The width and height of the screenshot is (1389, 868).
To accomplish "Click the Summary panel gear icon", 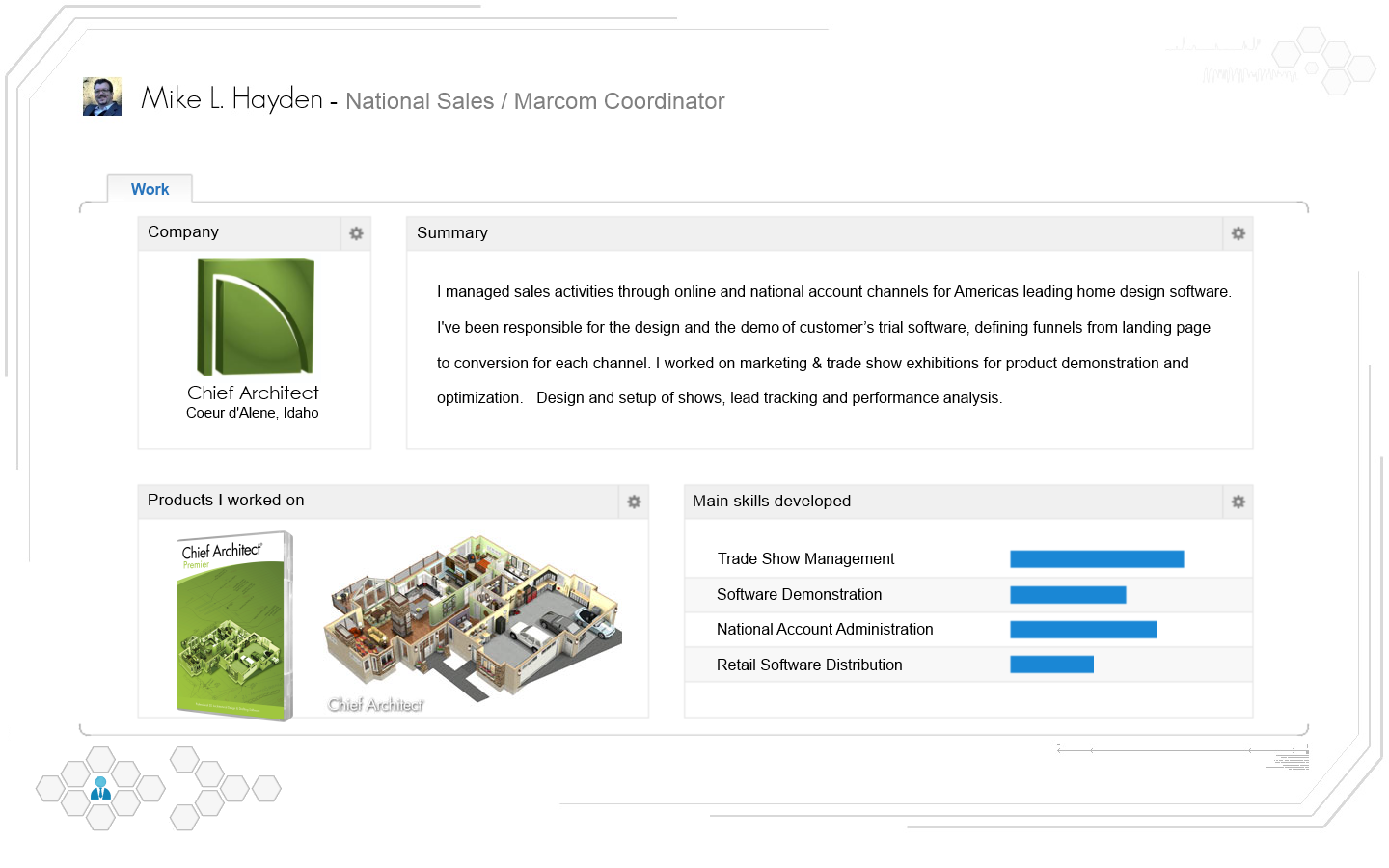I will point(1239,233).
